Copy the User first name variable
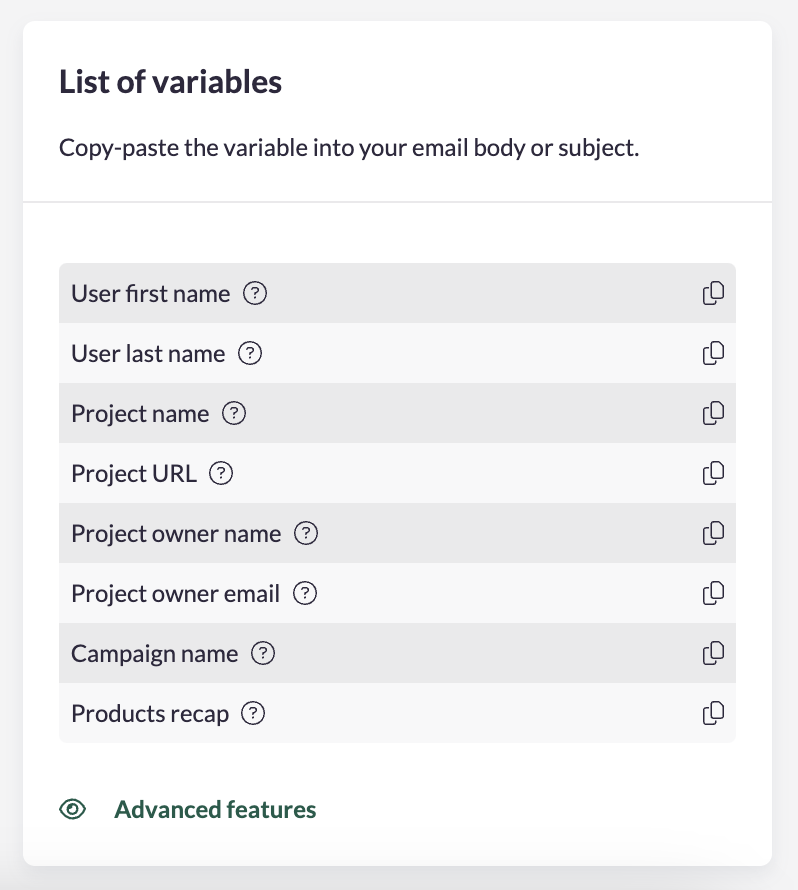Screen dimensions: 798x890 coord(713,294)
